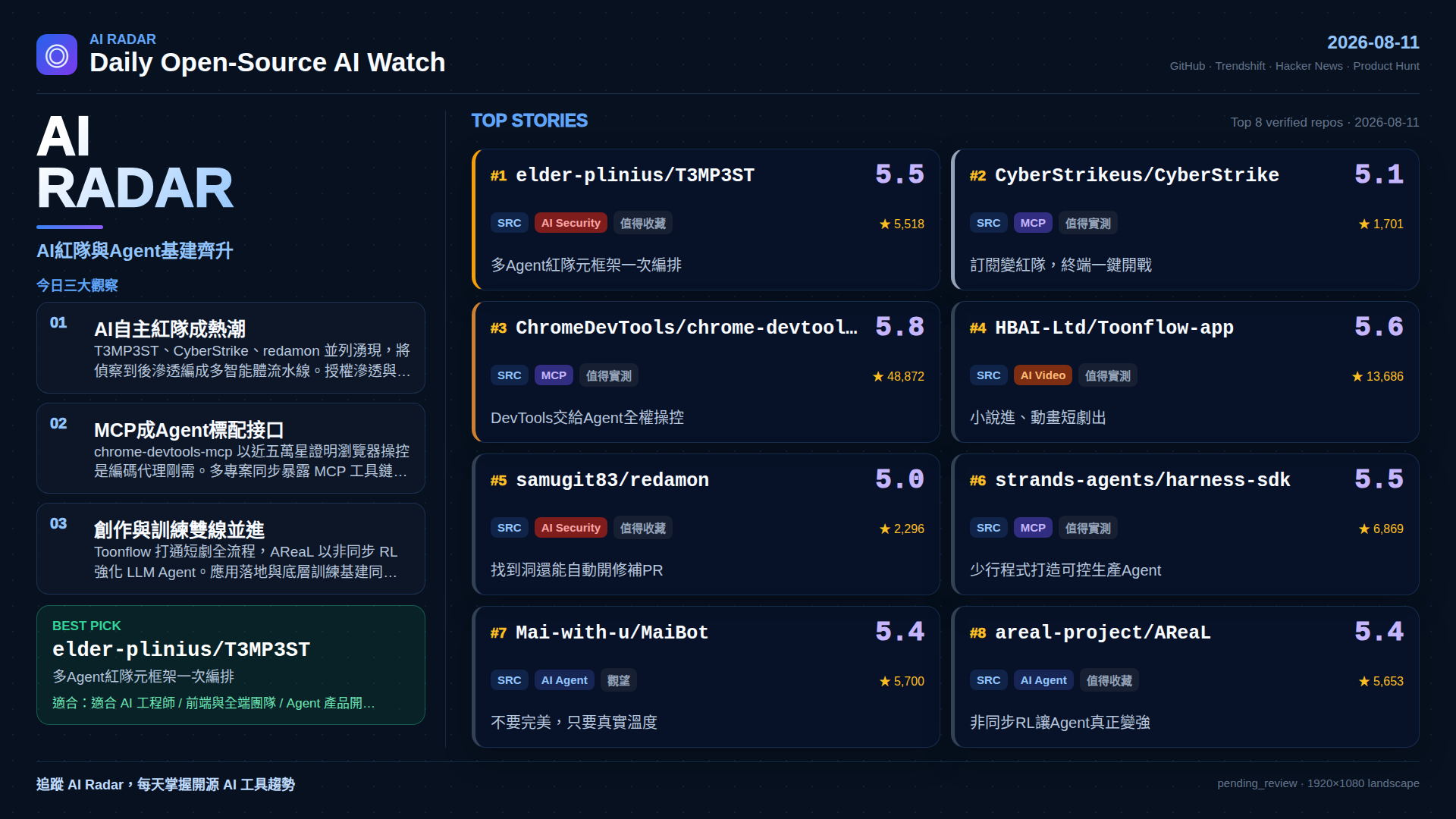Click the star icon on AReaL card
This screenshot has width=1456, height=819.
(1364, 681)
